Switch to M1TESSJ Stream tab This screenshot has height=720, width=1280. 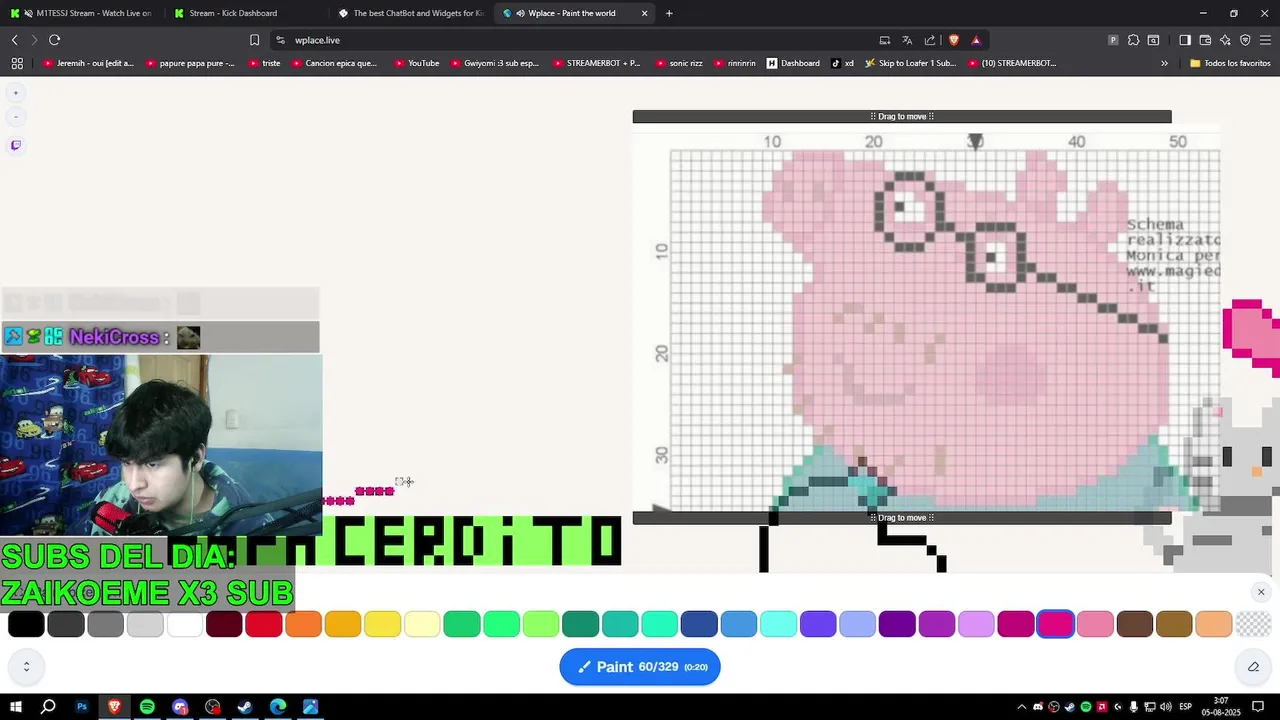(80, 13)
